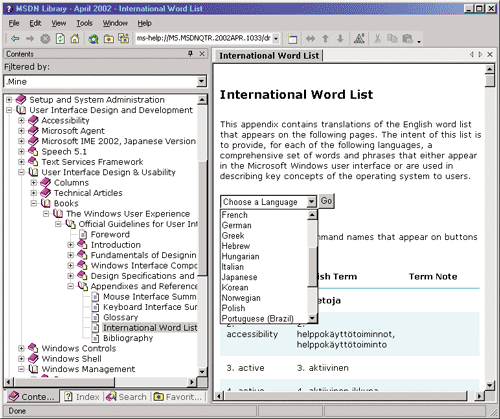Screen dimensions: 500x419
Task: Click the Refresh page toolbar icon
Action: [60, 39]
